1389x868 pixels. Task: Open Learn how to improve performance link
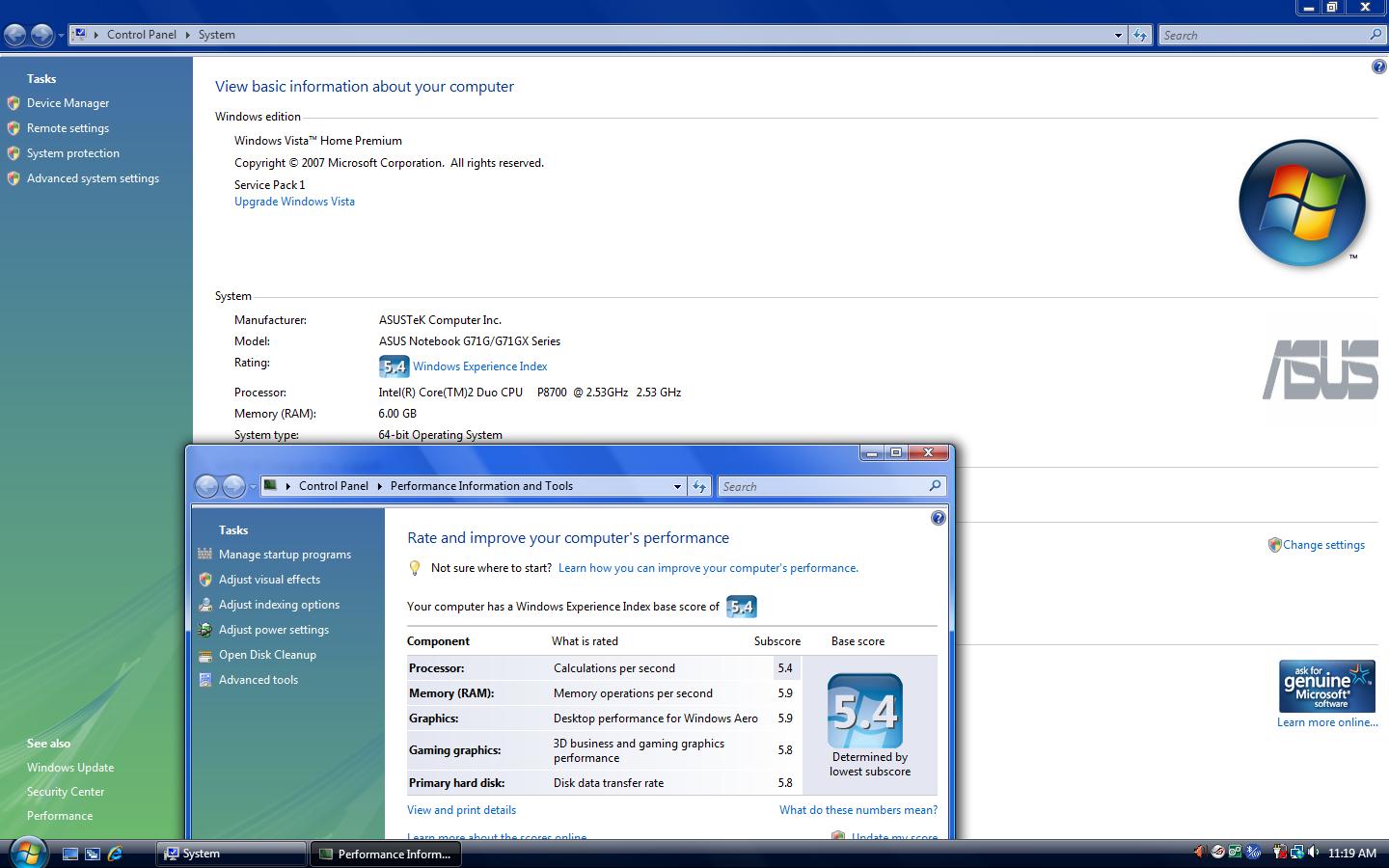click(708, 568)
